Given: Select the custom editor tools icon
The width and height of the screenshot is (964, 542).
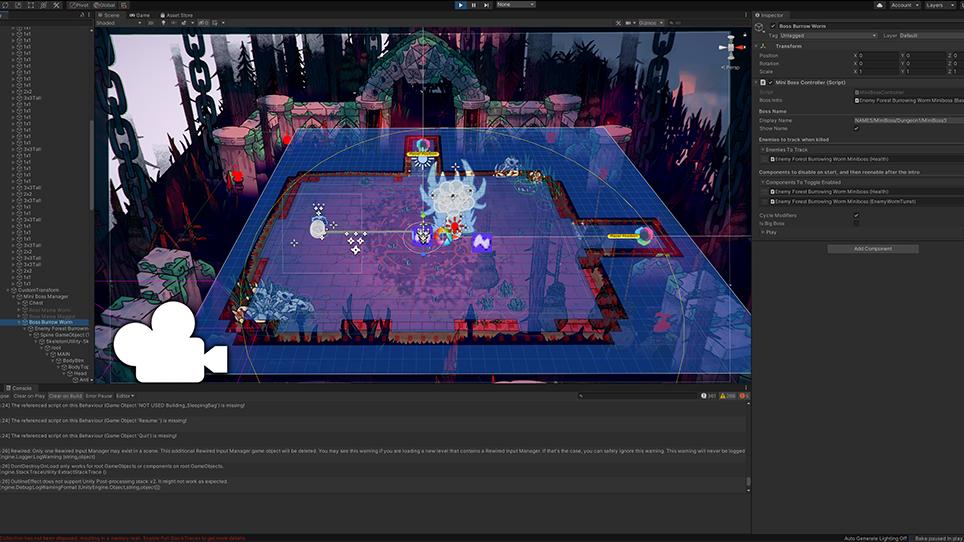Looking at the screenshot, I should point(56,5).
